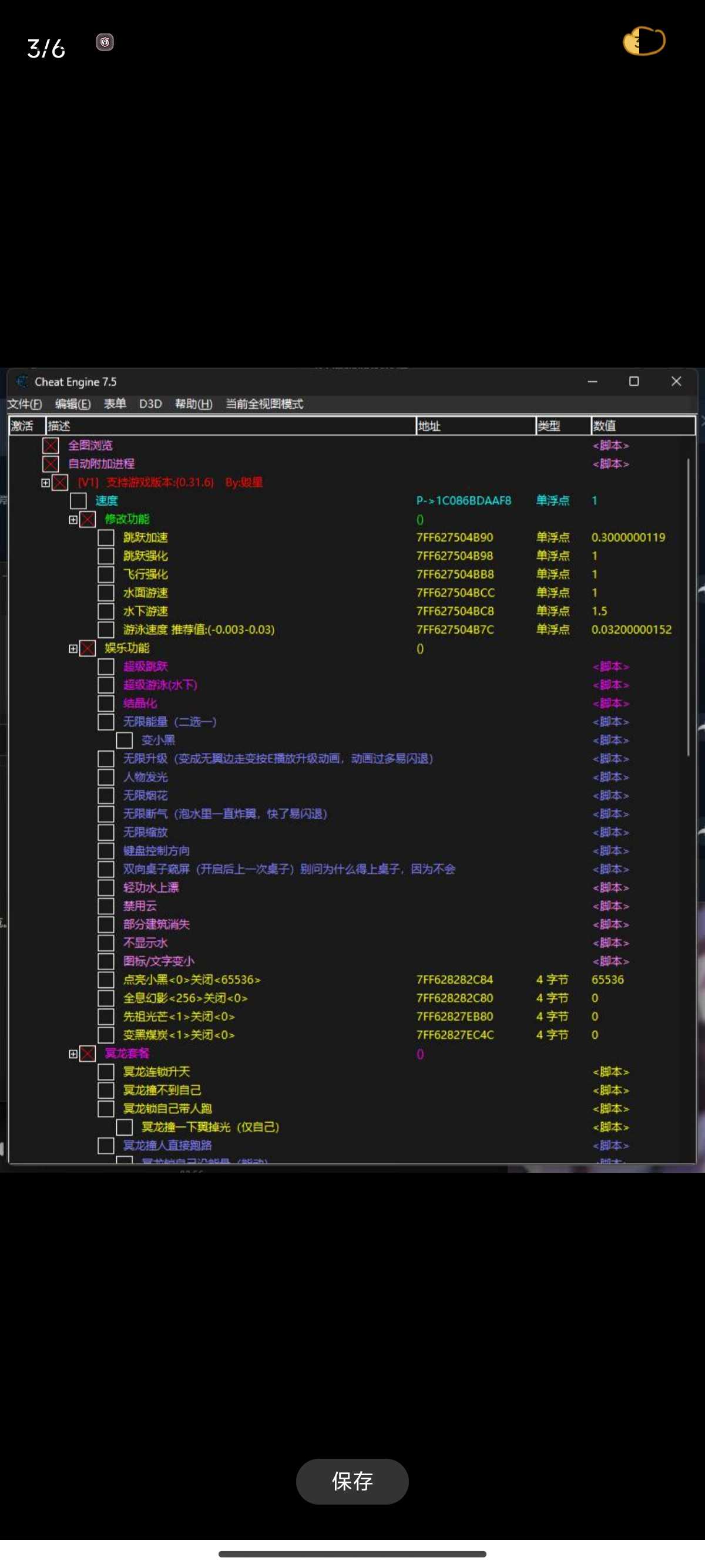Select the 游泳速度 推荐值 entry
This screenshot has height=1568, width=705.
(199, 630)
